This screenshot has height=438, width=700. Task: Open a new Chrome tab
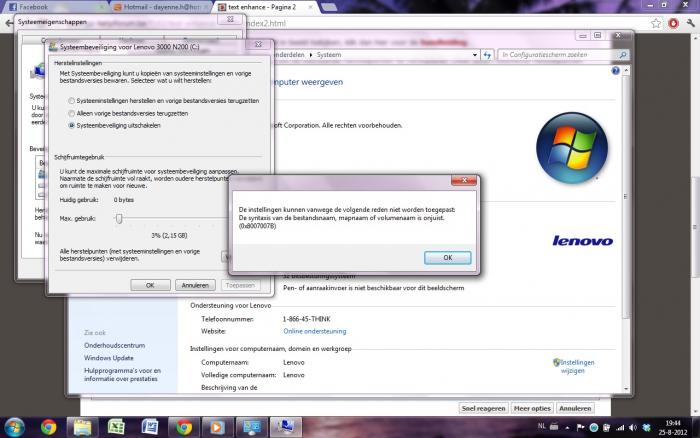point(329,7)
